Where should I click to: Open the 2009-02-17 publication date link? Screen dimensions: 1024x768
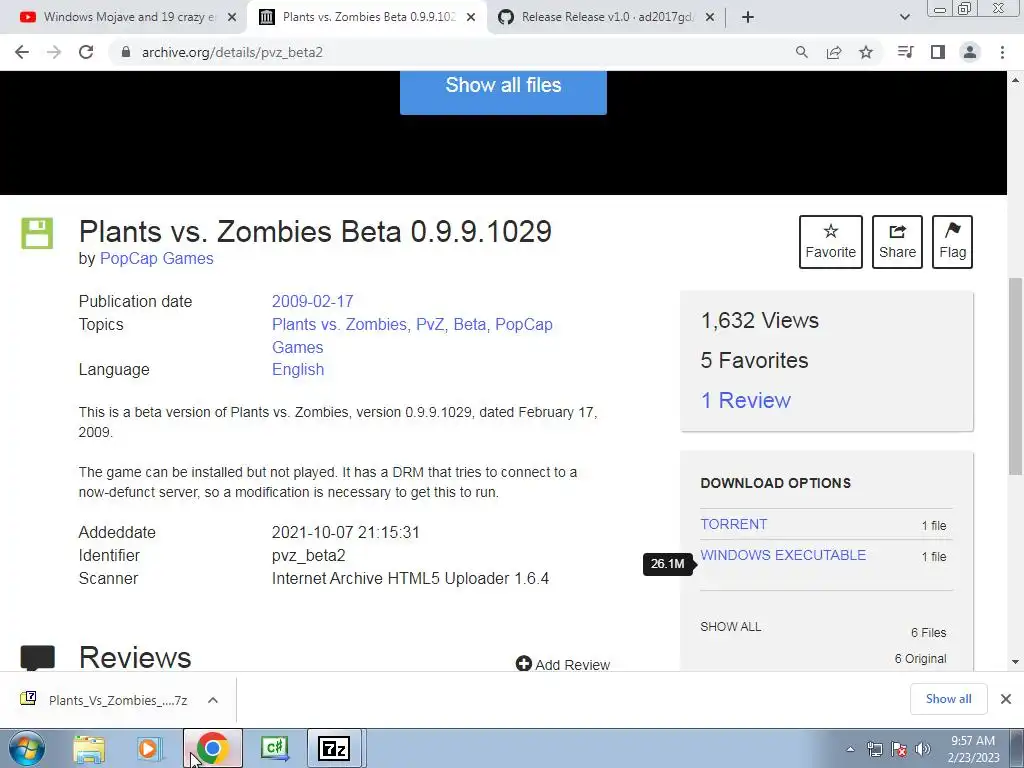point(312,301)
